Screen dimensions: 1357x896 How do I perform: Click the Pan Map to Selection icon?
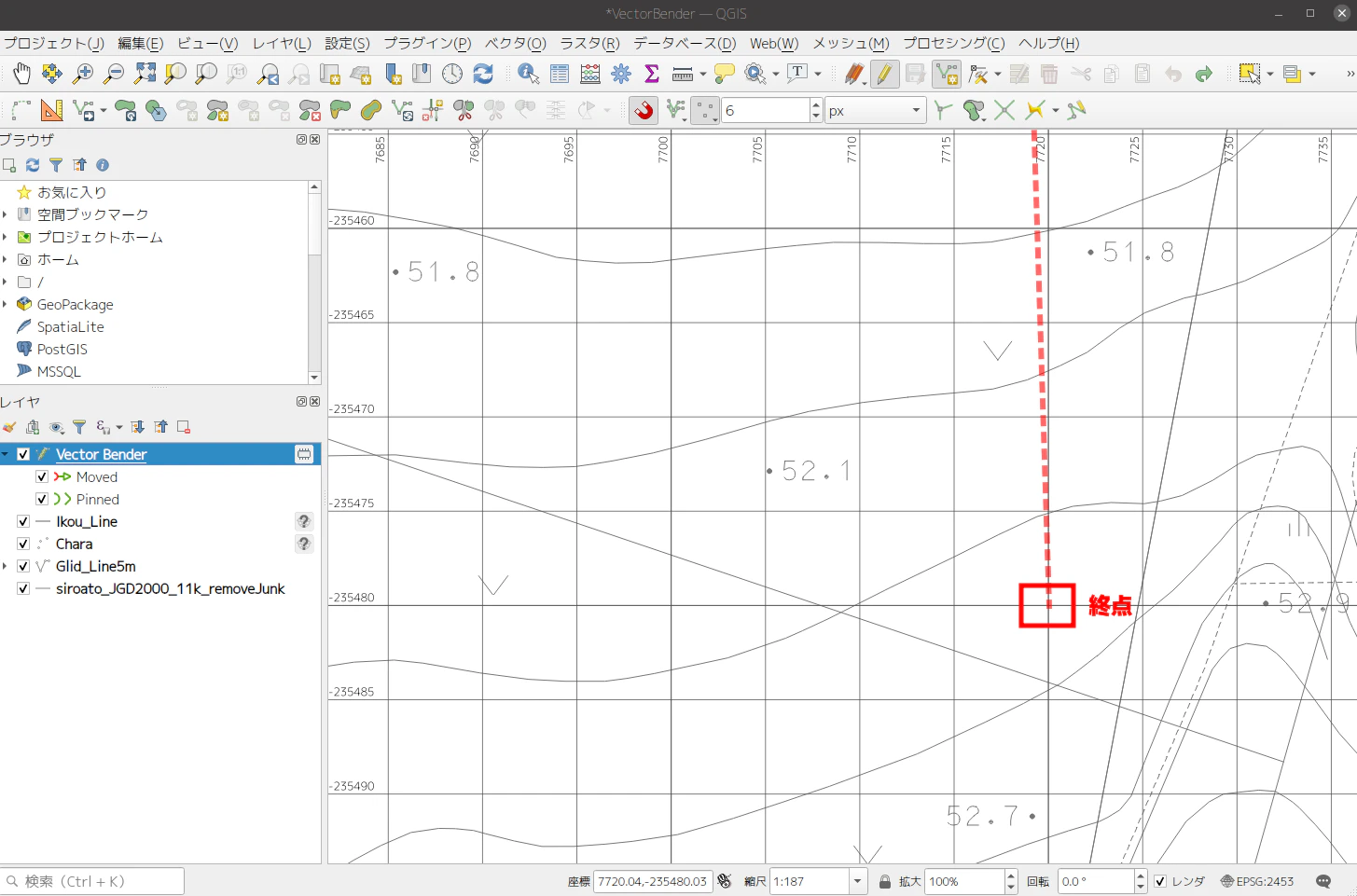tap(52, 74)
